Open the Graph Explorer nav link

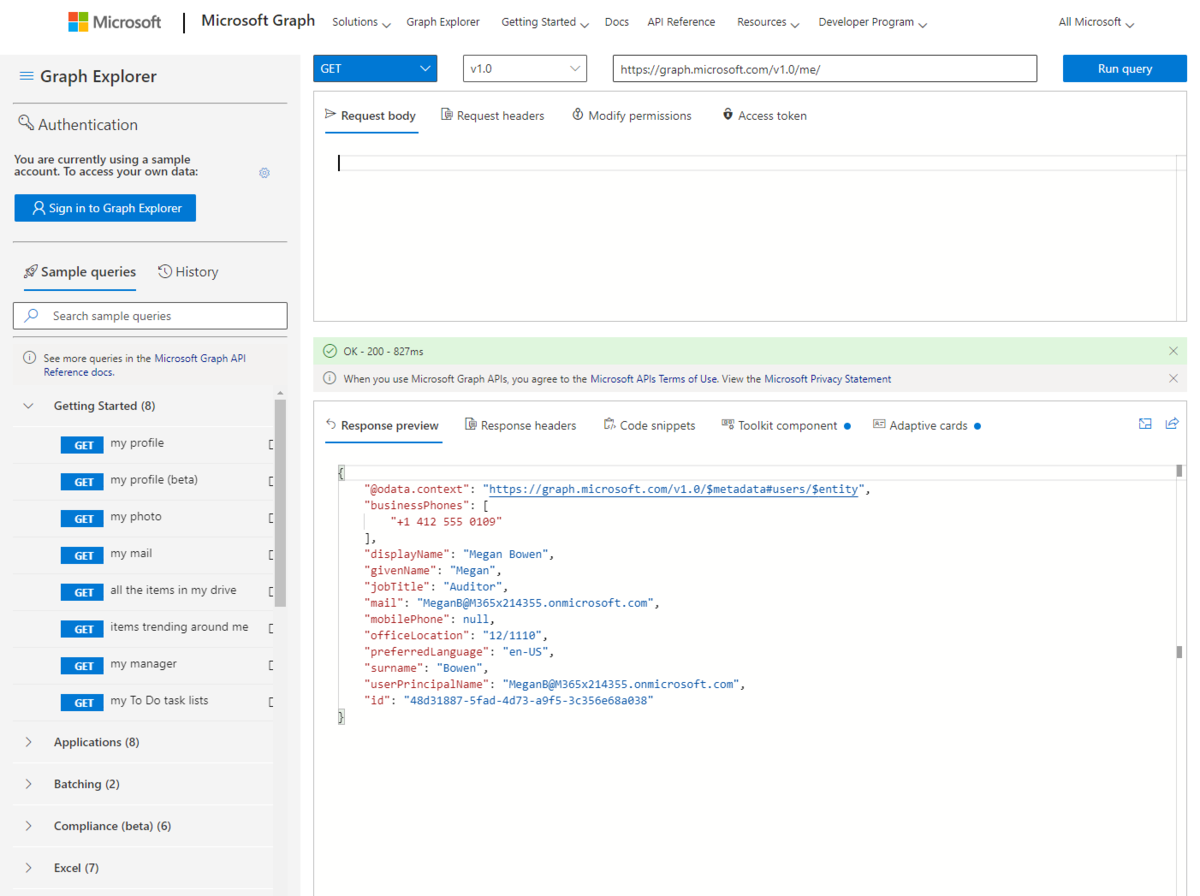tap(443, 22)
